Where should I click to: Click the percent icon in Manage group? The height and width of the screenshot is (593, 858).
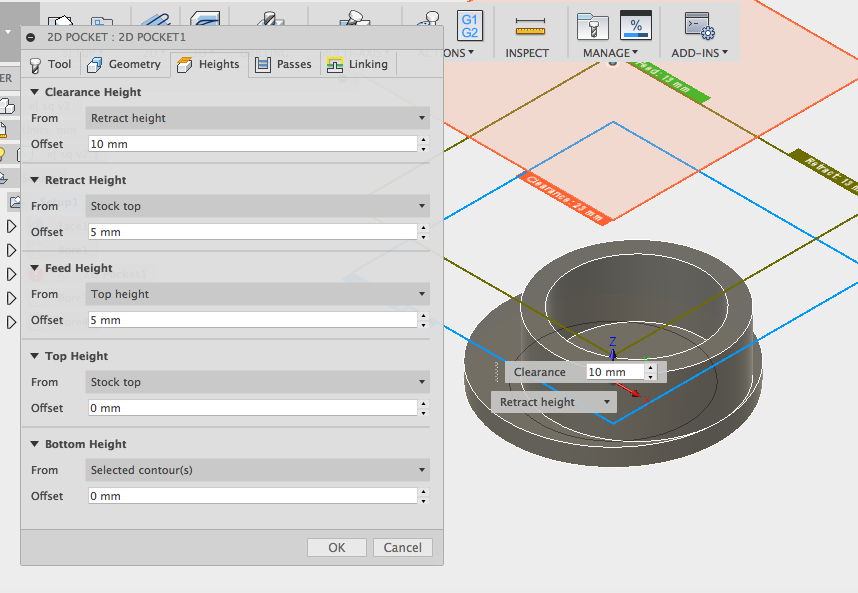pyautogui.click(x=635, y=25)
